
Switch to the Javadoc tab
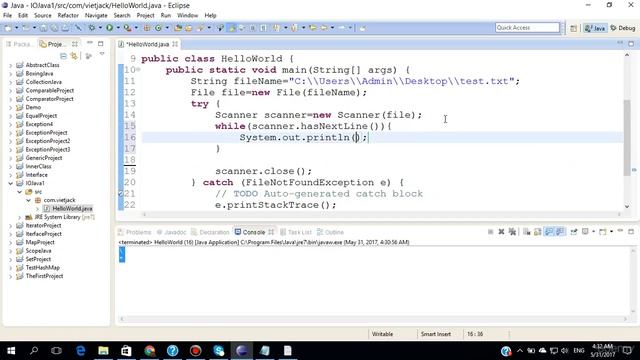coord(171,232)
